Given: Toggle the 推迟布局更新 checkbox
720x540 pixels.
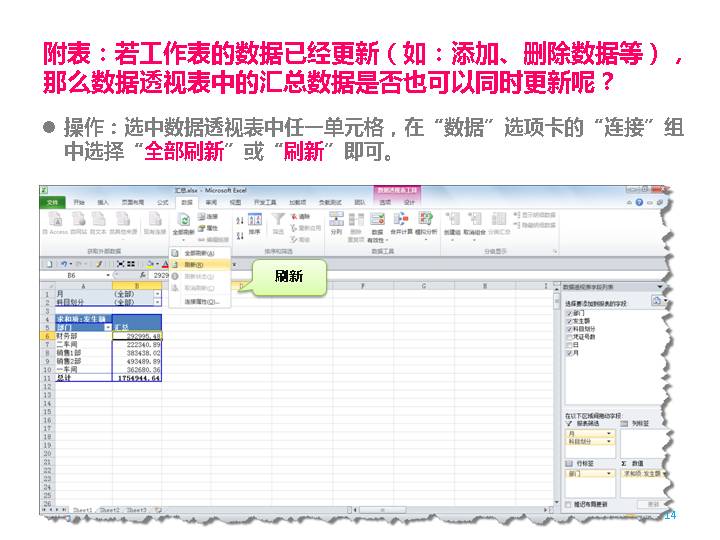Looking at the screenshot, I should (x=569, y=504).
